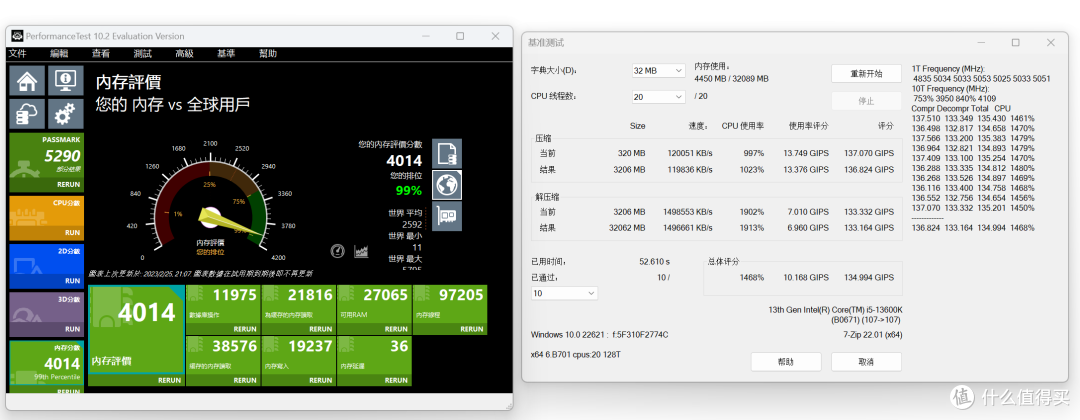Click the result document icon beside the score

447,153
